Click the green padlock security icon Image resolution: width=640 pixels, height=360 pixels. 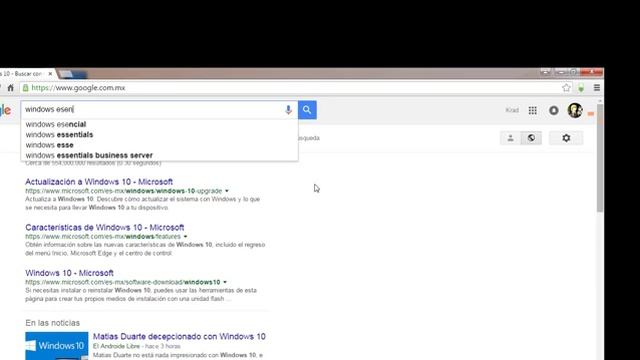pyautogui.click(x=25, y=88)
